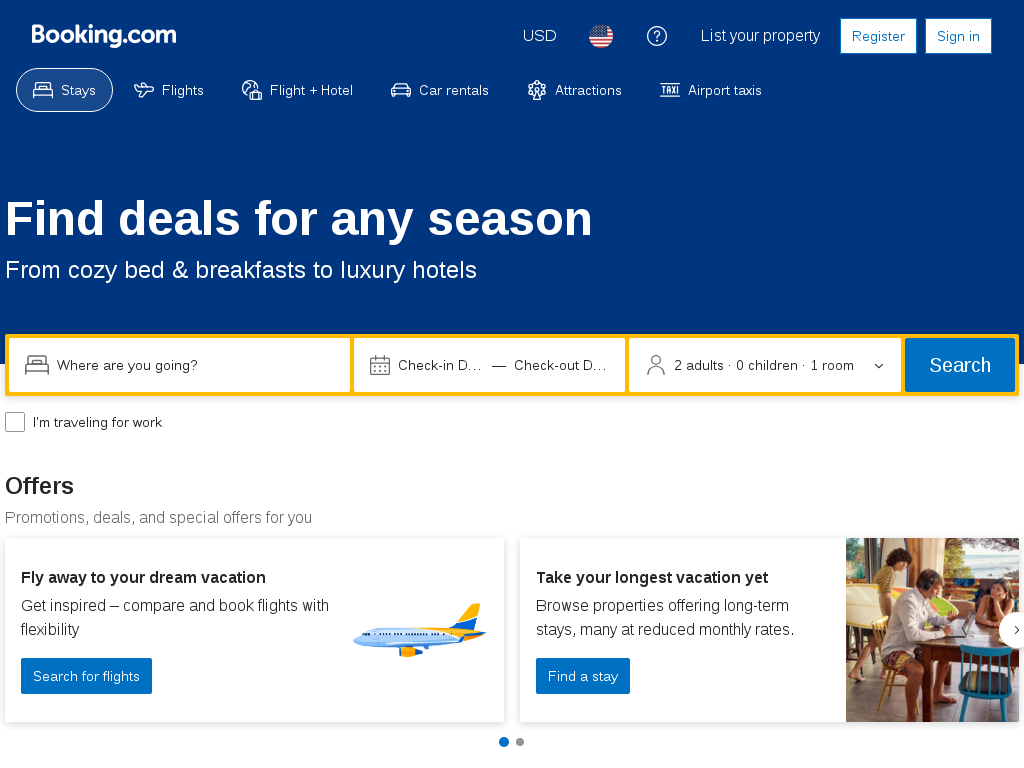
Task: Click the Register button
Action: point(878,36)
